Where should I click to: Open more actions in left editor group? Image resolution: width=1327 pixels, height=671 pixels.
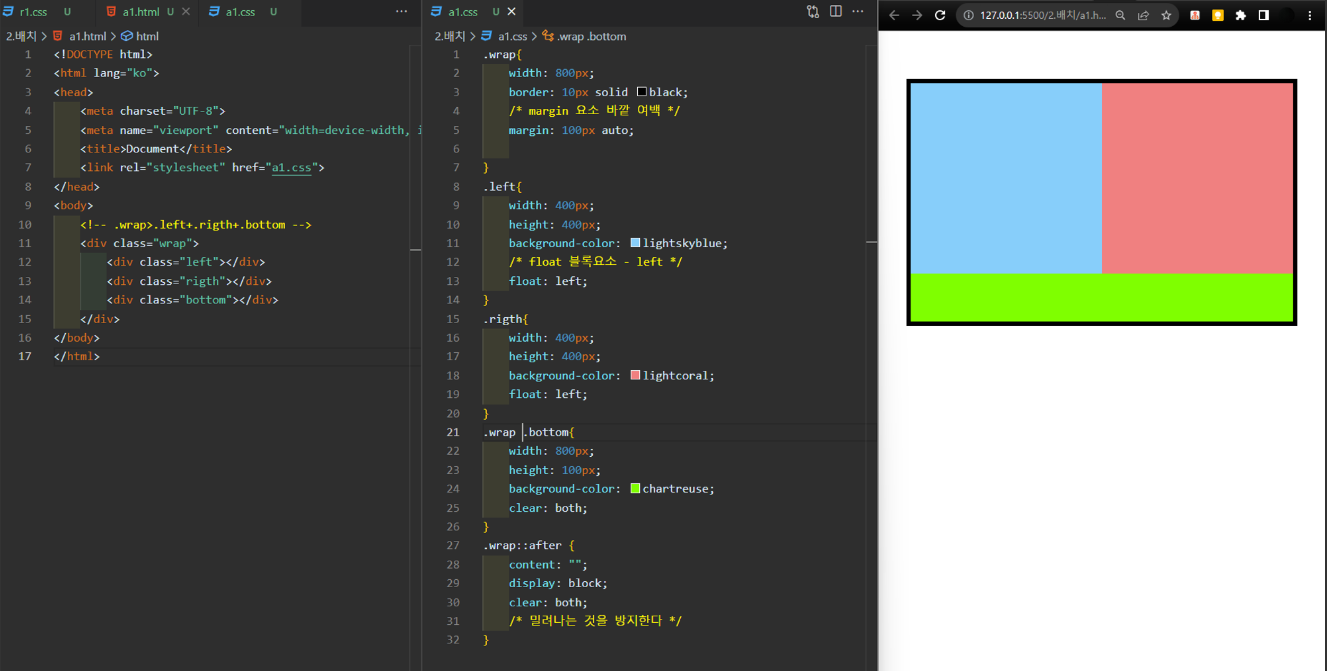(402, 12)
